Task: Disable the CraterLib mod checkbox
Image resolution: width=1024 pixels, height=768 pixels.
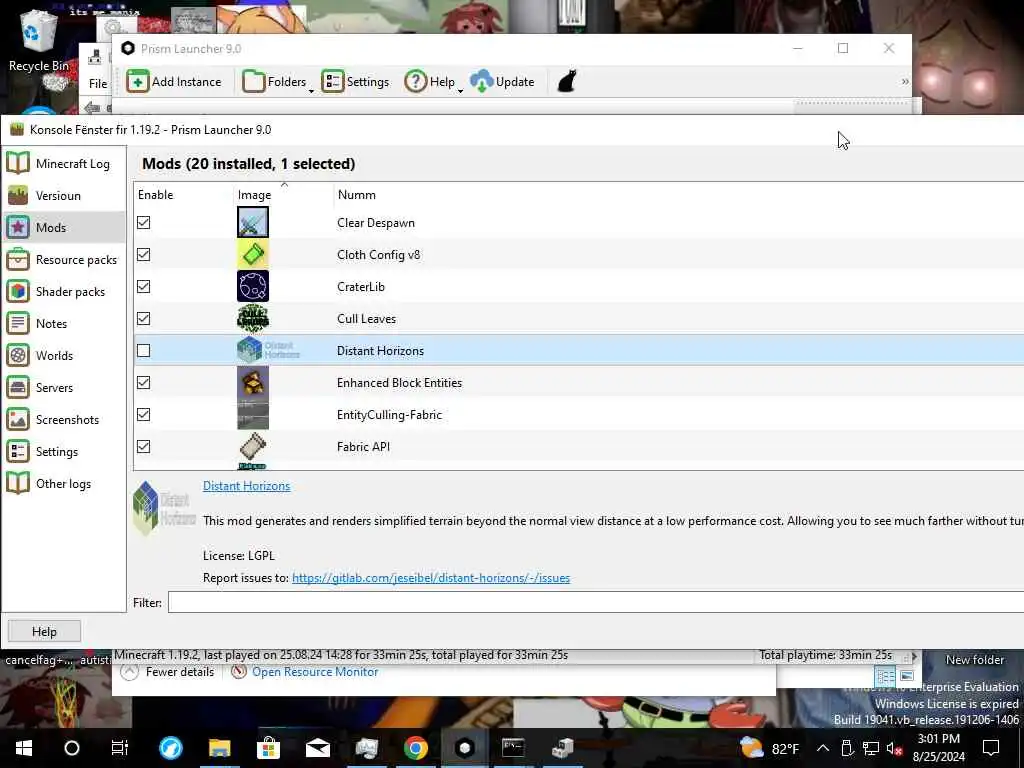Action: coord(144,287)
